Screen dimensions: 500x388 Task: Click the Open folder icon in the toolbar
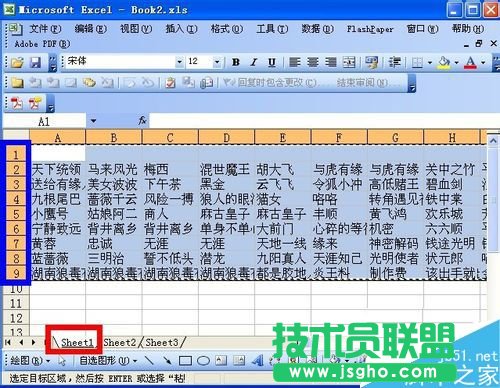coord(17,62)
